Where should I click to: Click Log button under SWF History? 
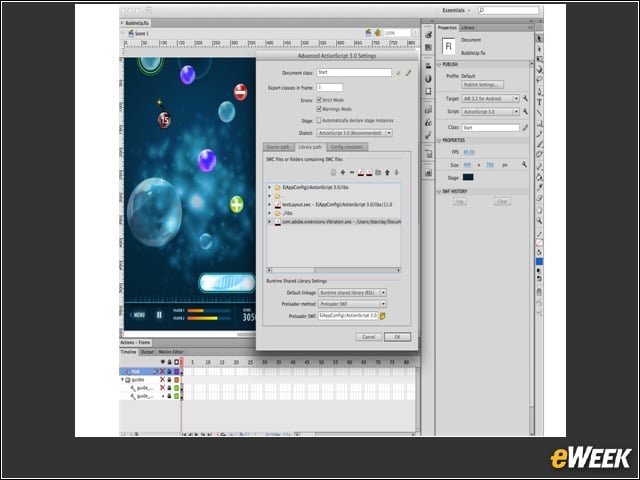click(x=460, y=201)
